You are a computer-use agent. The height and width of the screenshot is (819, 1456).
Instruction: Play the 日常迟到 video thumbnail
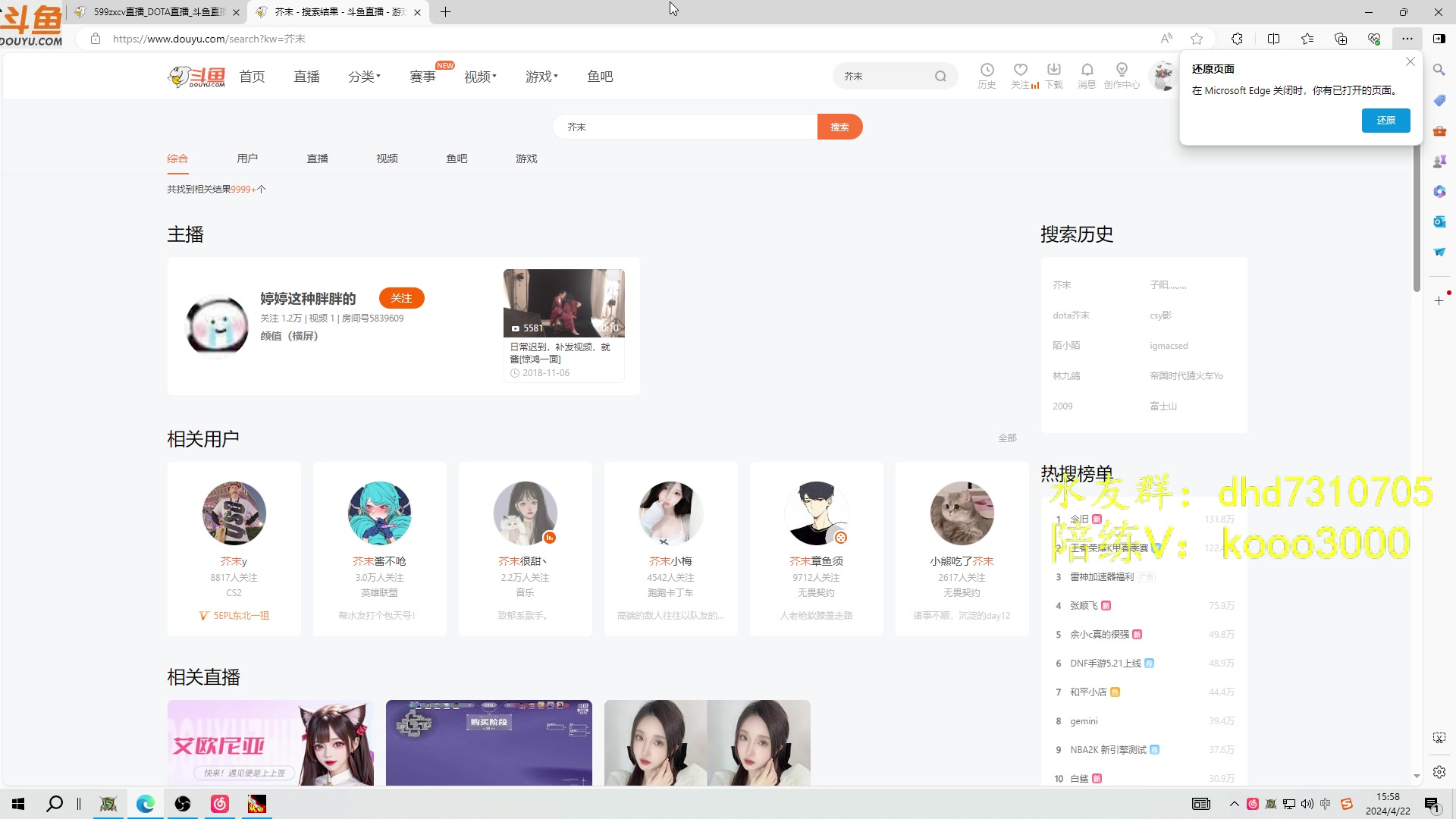click(x=563, y=303)
